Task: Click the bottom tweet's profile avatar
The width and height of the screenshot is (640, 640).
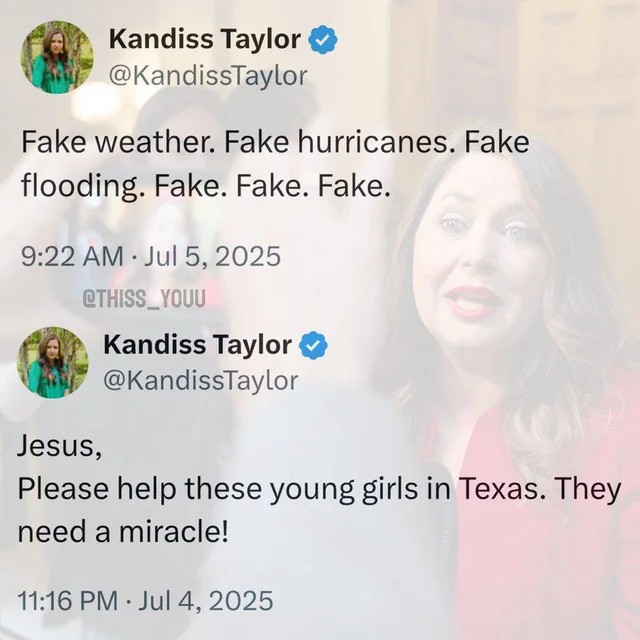Action: point(53,362)
